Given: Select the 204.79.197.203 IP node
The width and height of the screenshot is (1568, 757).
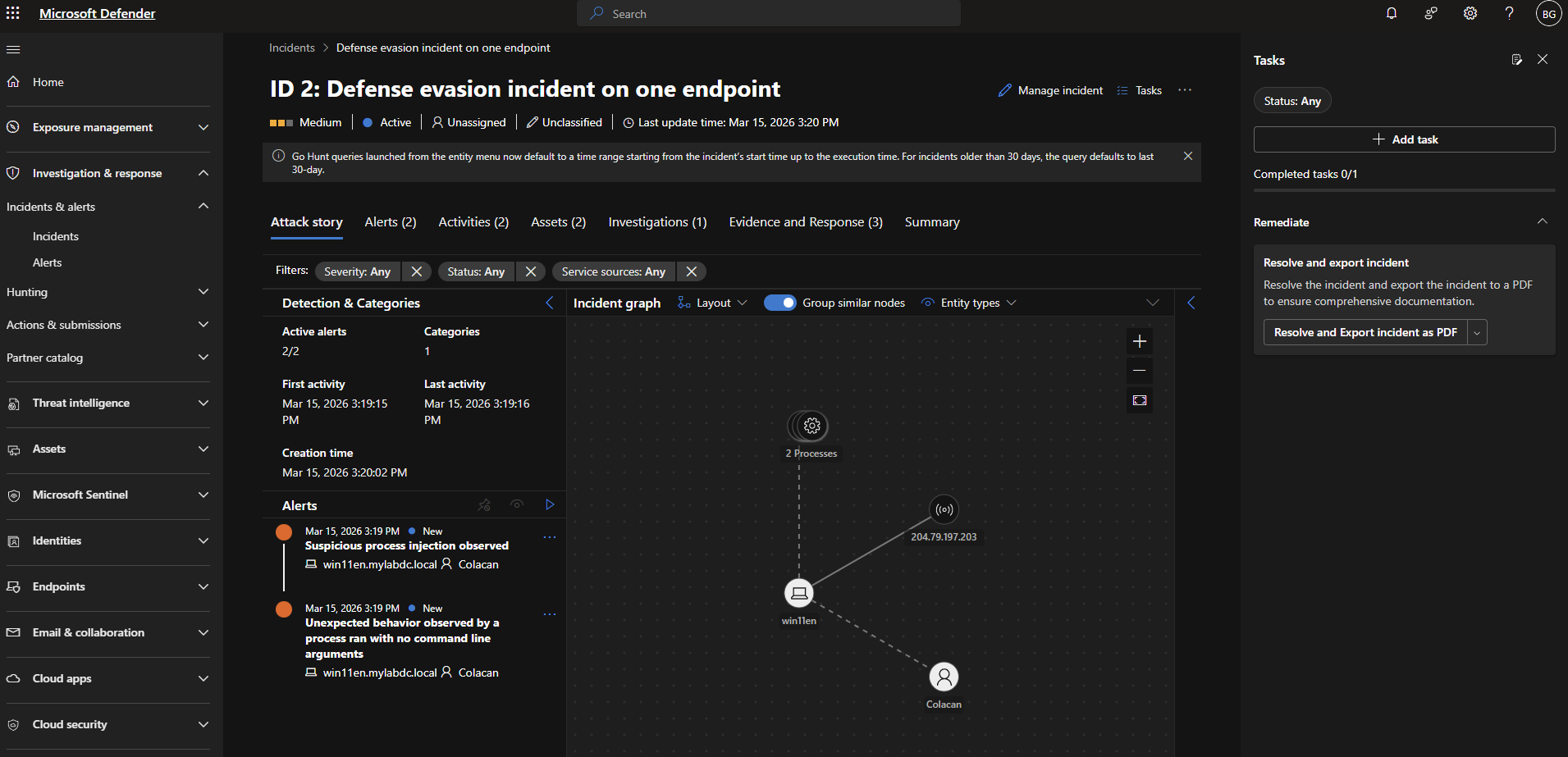Looking at the screenshot, I should pos(944,509).
